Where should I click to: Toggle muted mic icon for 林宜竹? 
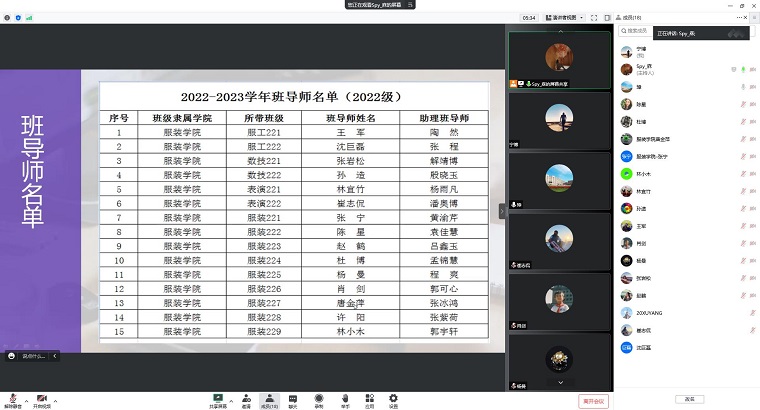point(743,191)
